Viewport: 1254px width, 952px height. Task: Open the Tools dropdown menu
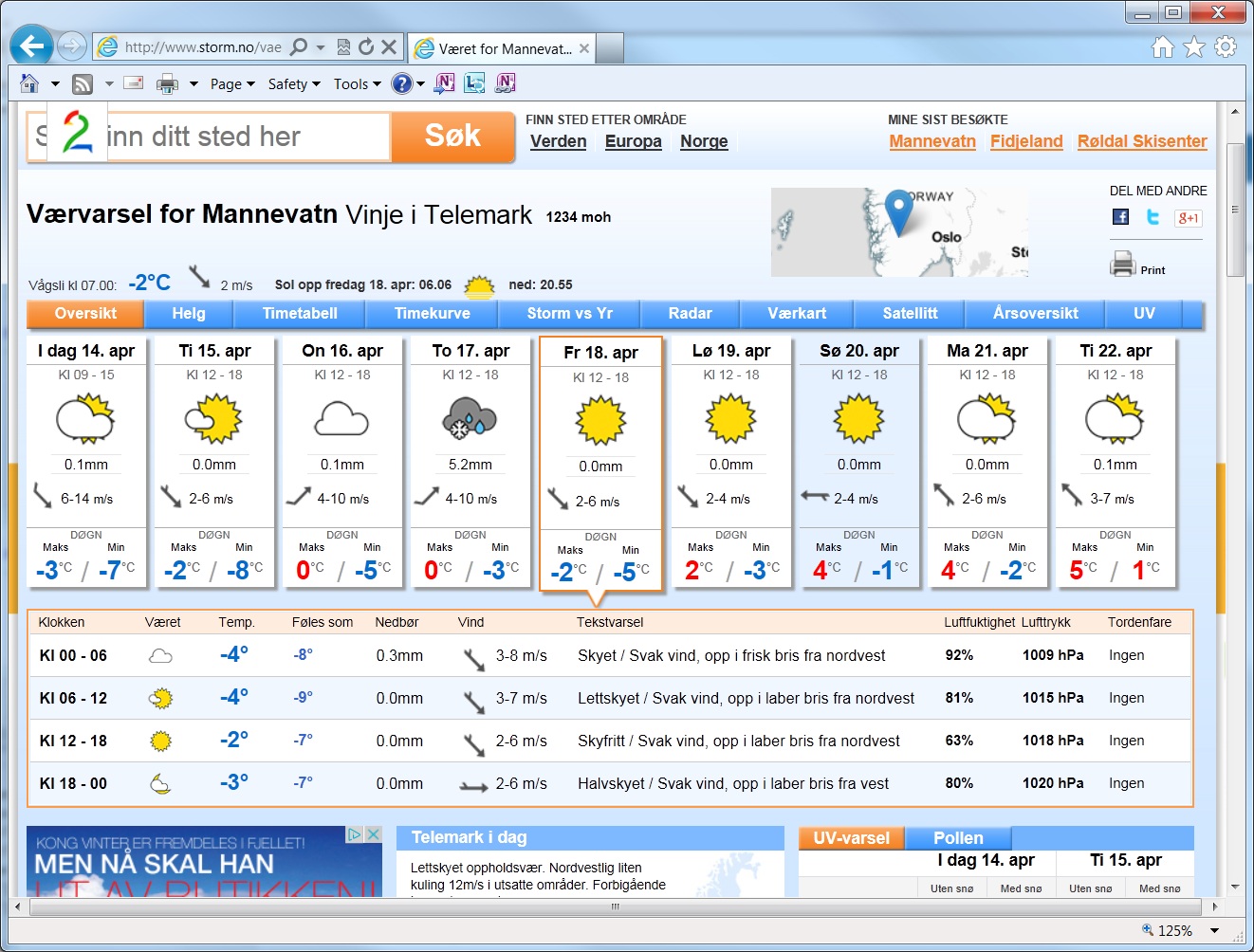pyautogui.click(x=357, y=83)
